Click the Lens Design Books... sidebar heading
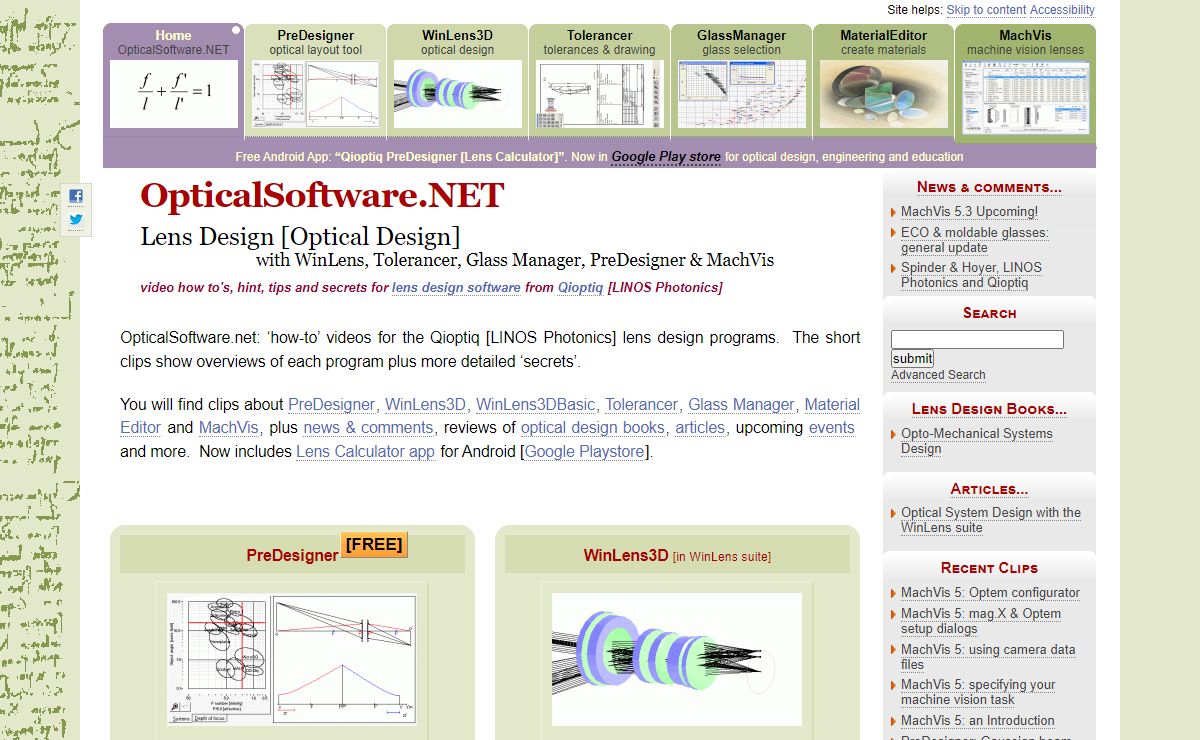This screenshot has height=740, width=1200. [x=989, y=409]
